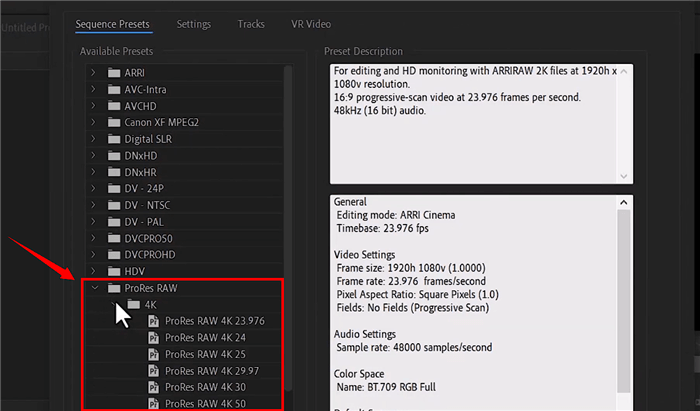Click the 4K subfolder under ProRes RAW
This screenshot has width=700, height=411.
point(150,304)
